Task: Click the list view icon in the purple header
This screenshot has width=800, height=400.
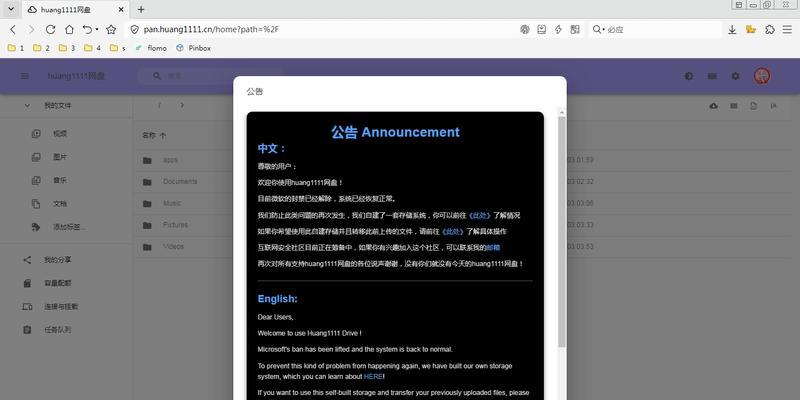Action: point(712,76)
